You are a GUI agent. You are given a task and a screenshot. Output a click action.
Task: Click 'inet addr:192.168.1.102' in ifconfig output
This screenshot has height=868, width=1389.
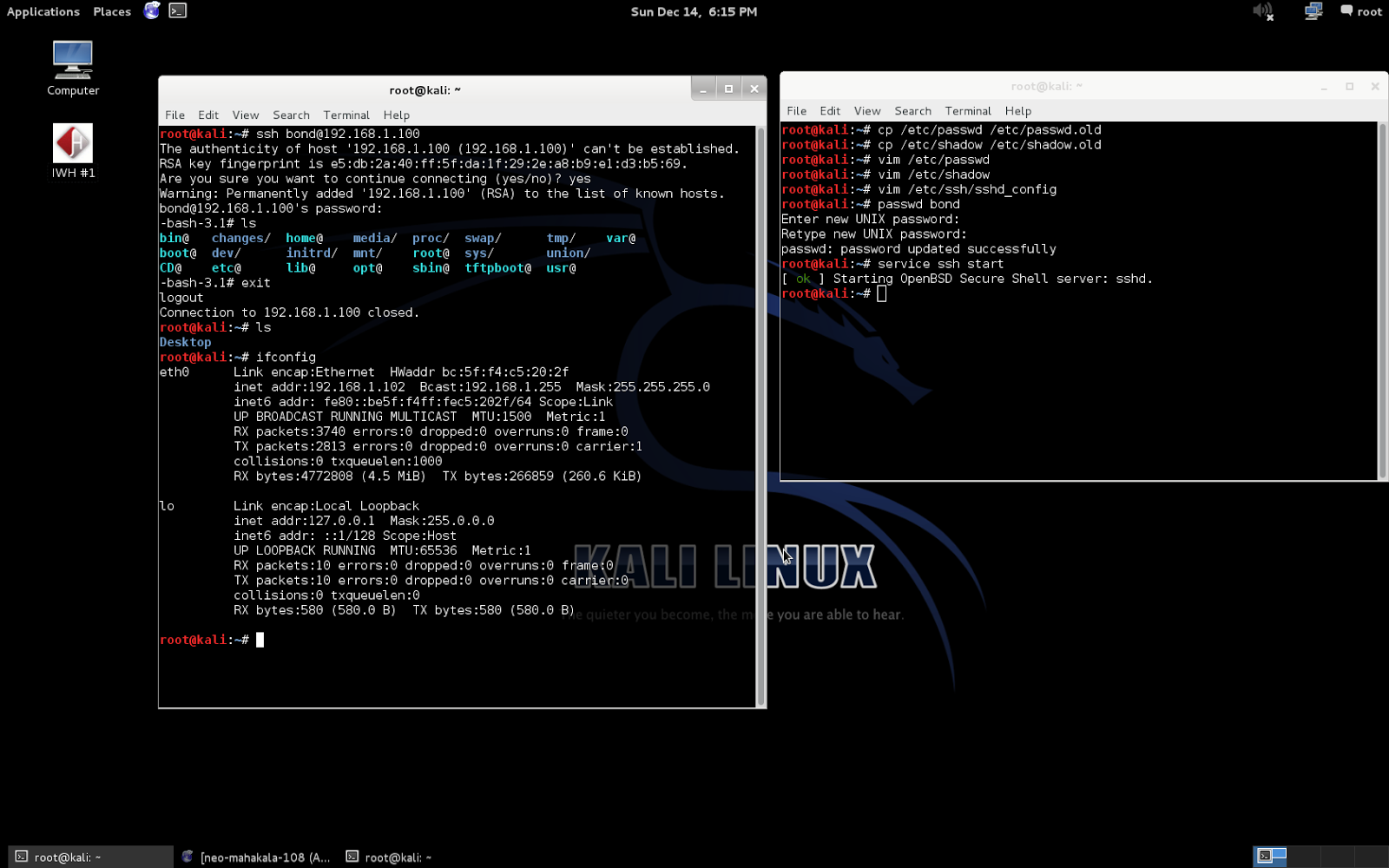coord(319,387)
